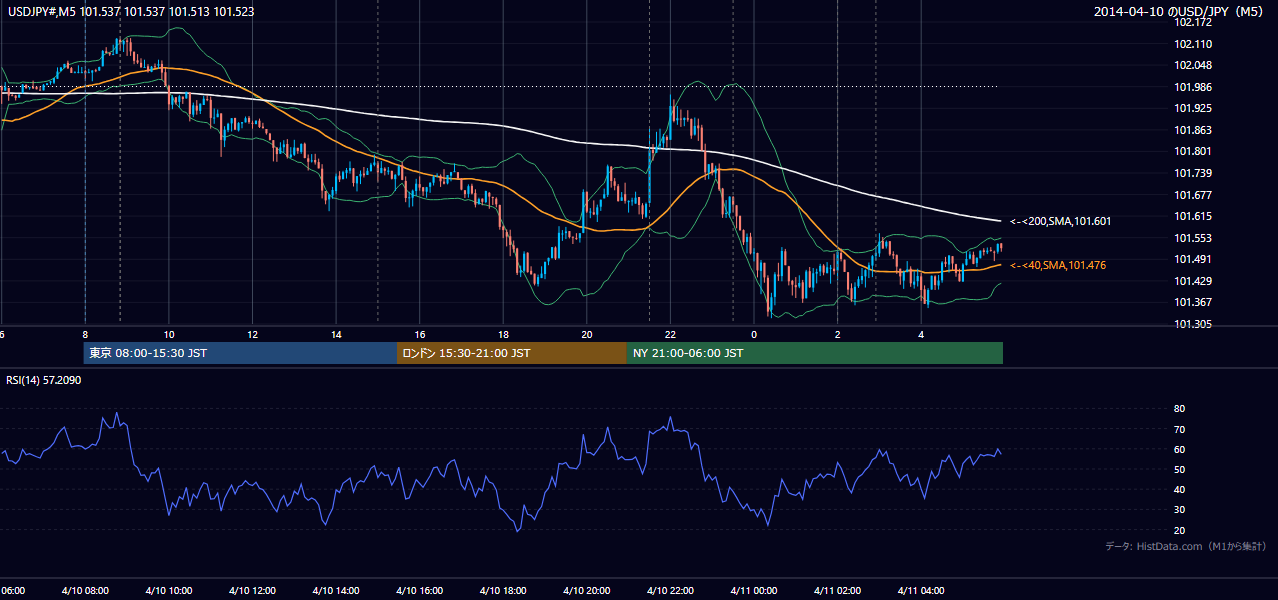This screenshot has width=1278, height=600.
Task: Click the 4/10 14:00 time label
Action: point(336,590)
